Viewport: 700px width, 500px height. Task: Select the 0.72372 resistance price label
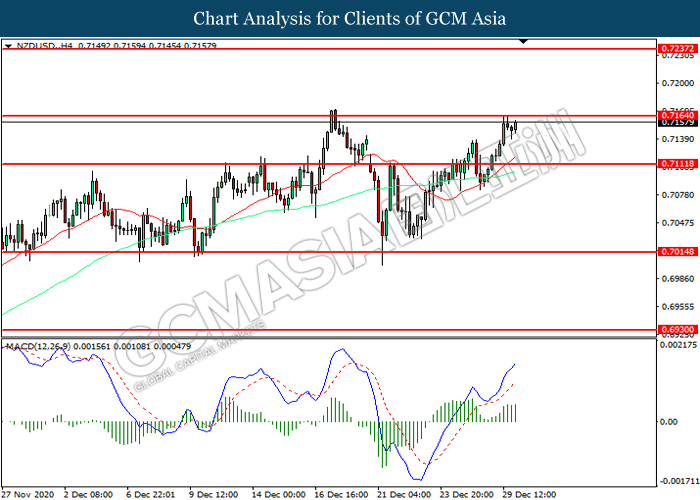point(678,48)
